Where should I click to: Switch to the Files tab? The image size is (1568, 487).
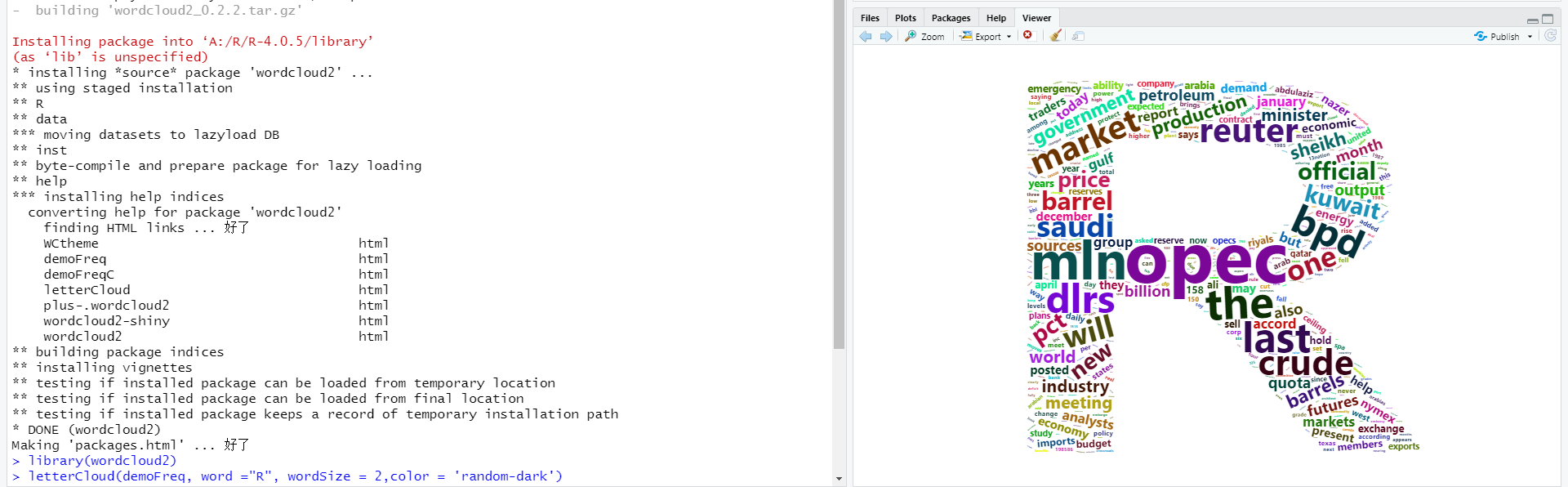[x=870, y=18]
